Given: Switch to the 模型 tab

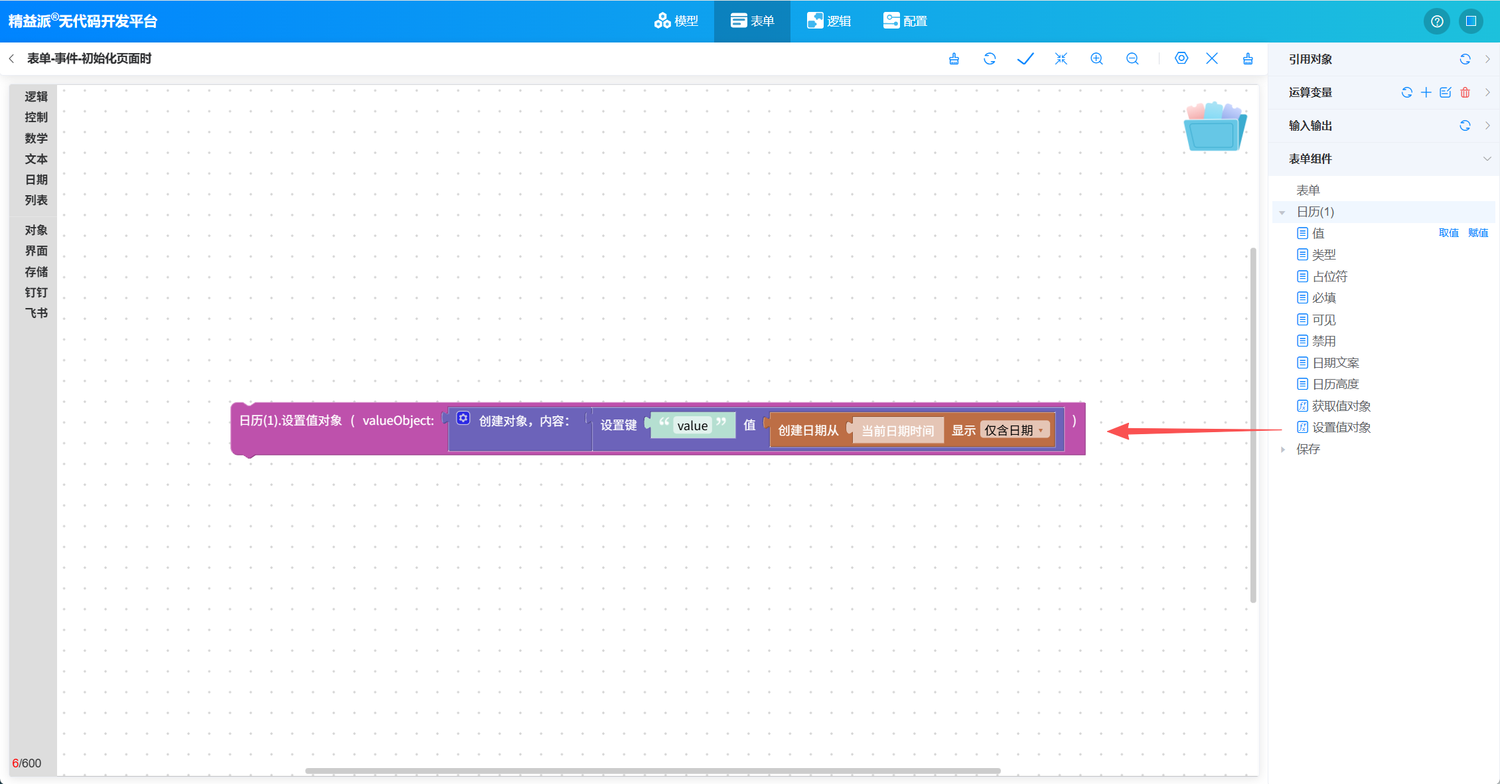Looking at the screenshot, I should pos(676,21).
